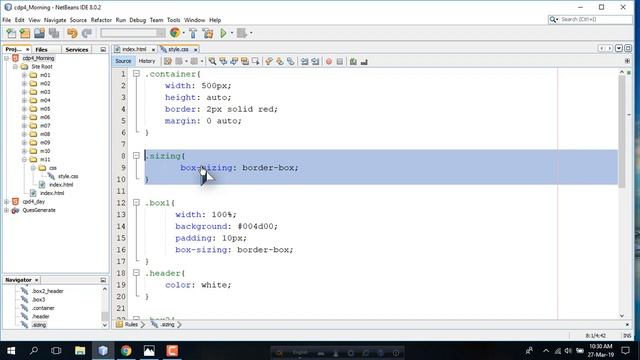The width and height of the screenshot is (640, 360).
Task: Open Chrome from the Windows taskbar
Action: point(126,351)
